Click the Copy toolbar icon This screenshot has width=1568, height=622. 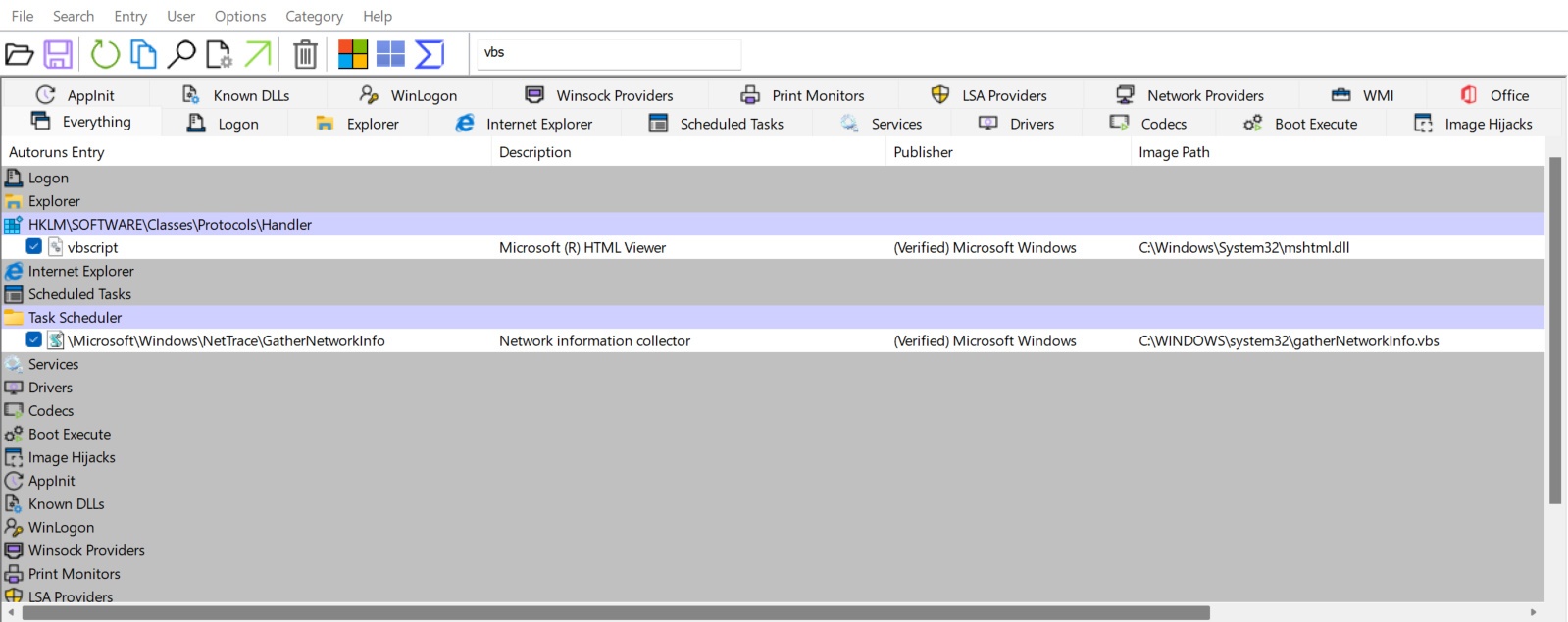(x=143, y=54)
